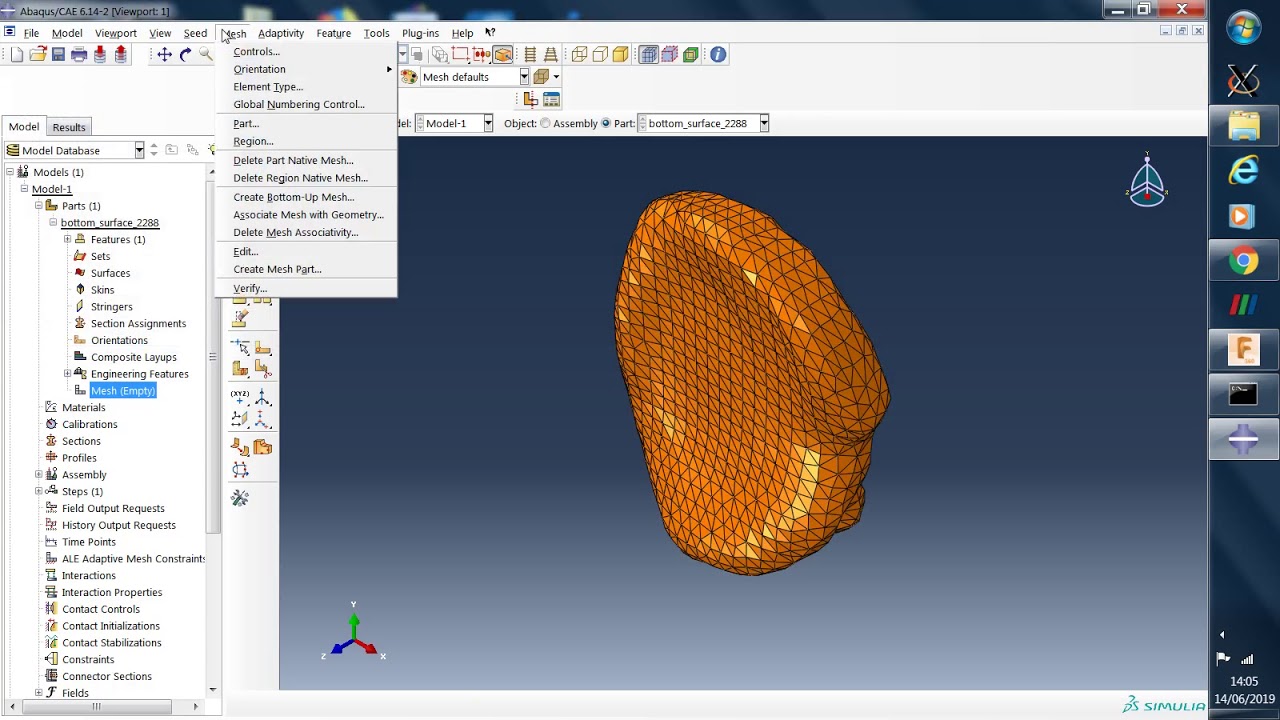Show hidden-line render style
This screenshot has height=720, width=1280.
click(x=599, y=55)
